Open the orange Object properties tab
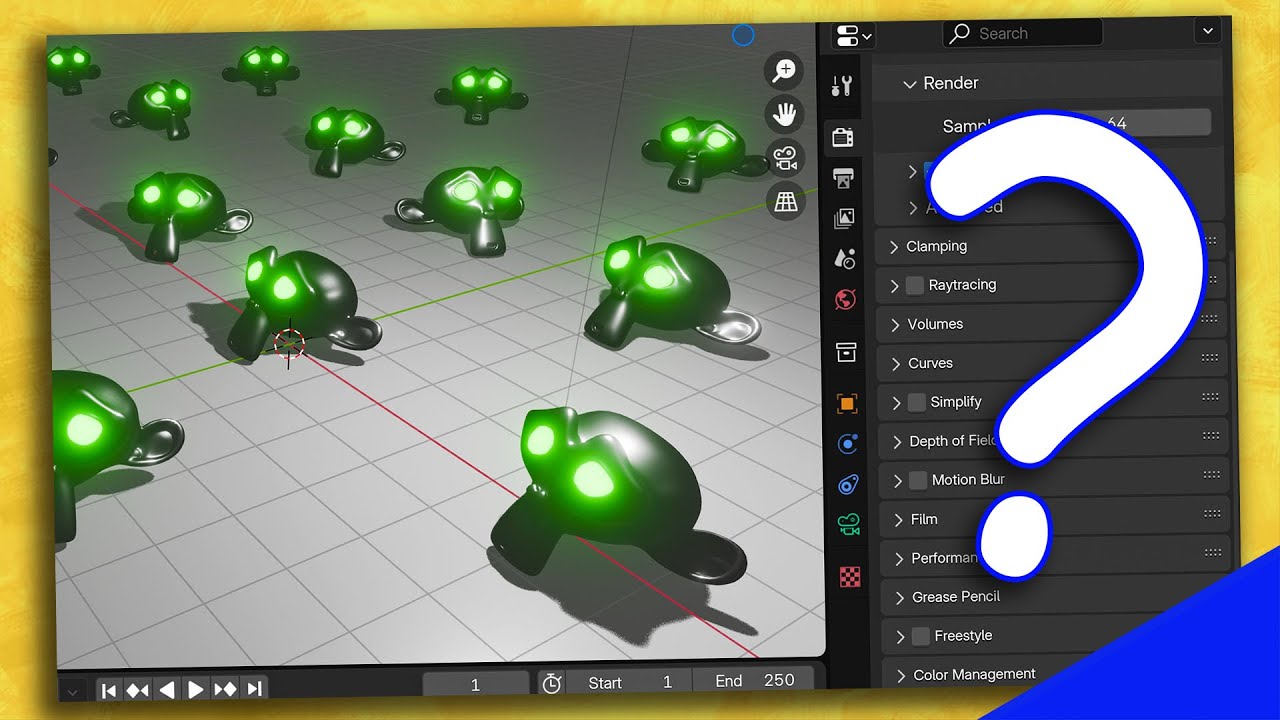The image size is (1280, 720). click(847, 404)
